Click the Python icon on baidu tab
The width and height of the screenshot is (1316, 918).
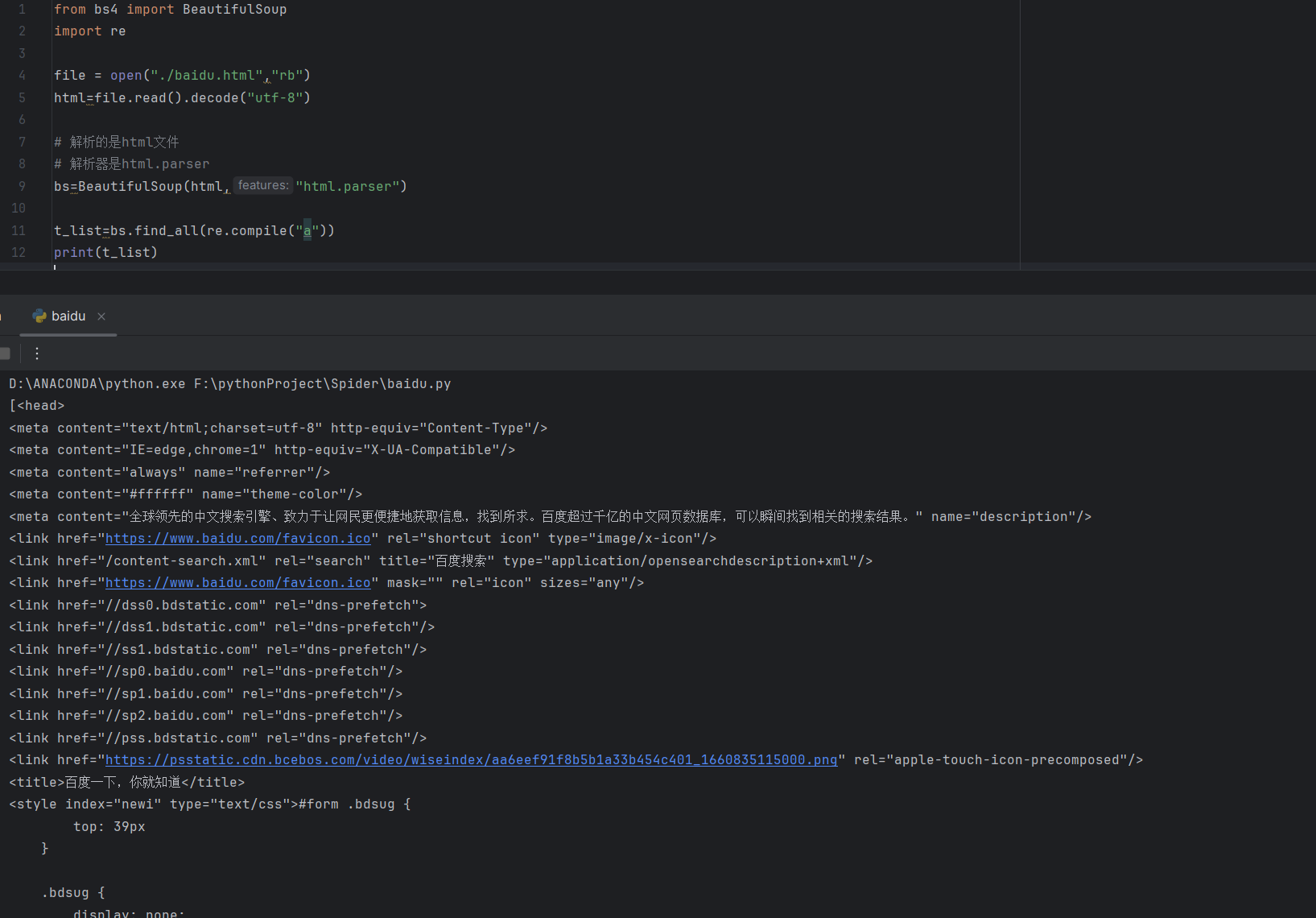pyautogui.click(x=39, y=316)
